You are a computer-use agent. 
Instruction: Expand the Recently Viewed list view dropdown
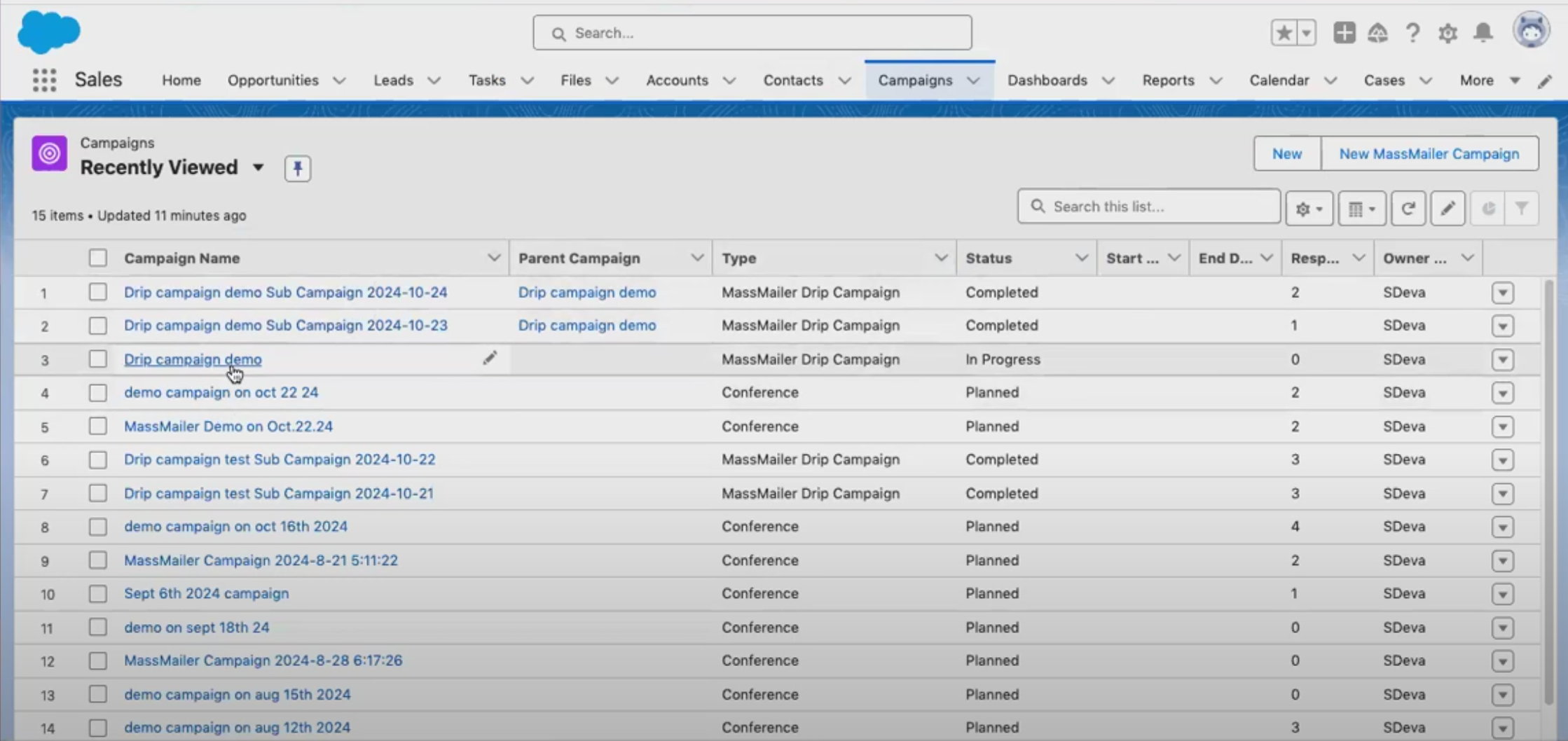pyautogui.click(x=258, y=167)
